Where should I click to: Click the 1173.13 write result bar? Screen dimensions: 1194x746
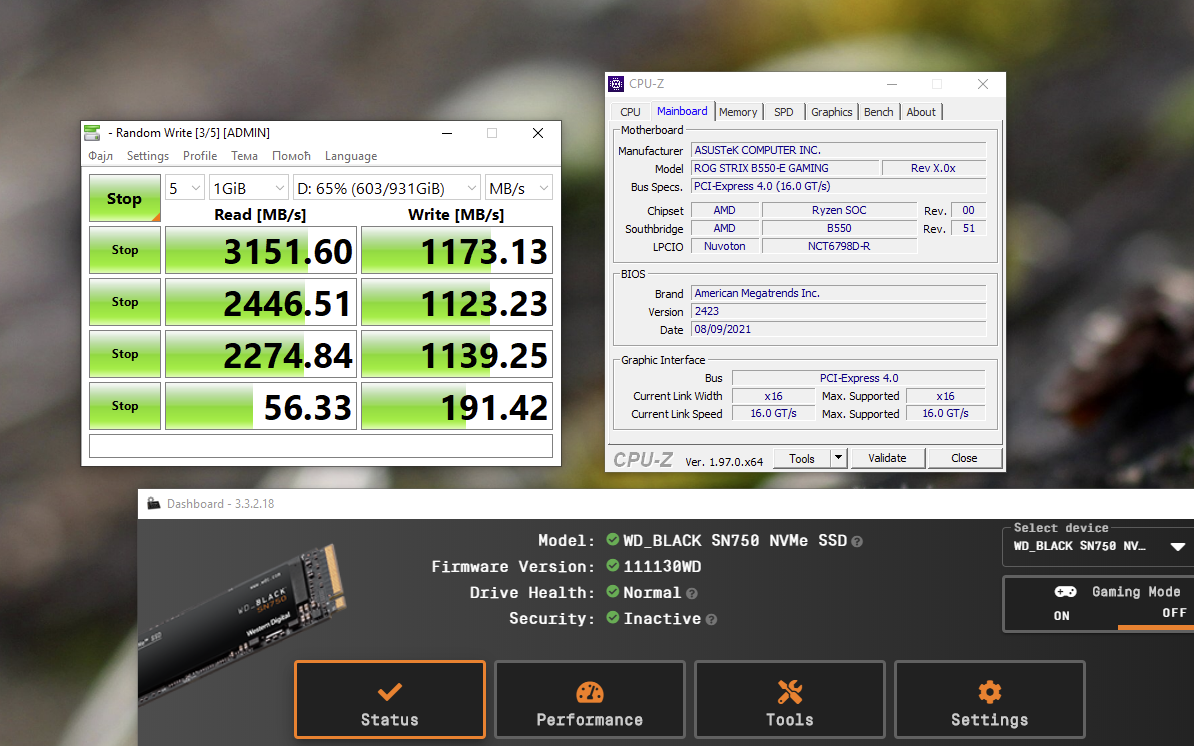tap(457, 250)
